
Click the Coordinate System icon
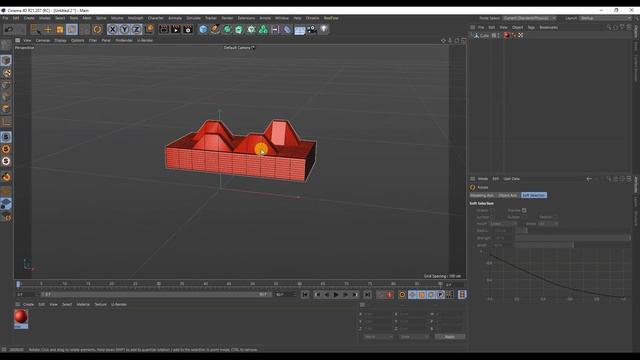(149, 29)
